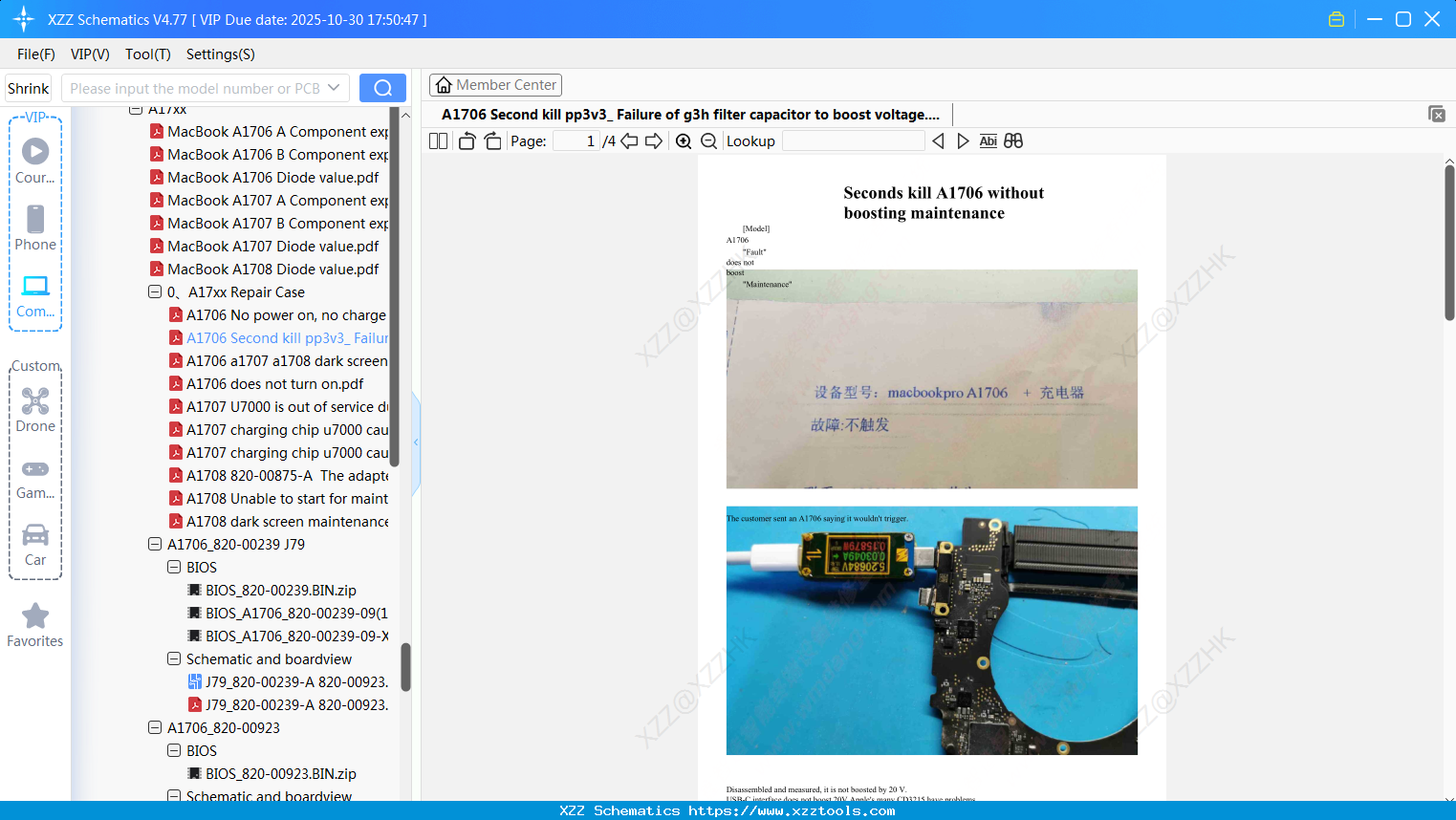Open A1708 dark screen maintenance file

tap(278, 521)
